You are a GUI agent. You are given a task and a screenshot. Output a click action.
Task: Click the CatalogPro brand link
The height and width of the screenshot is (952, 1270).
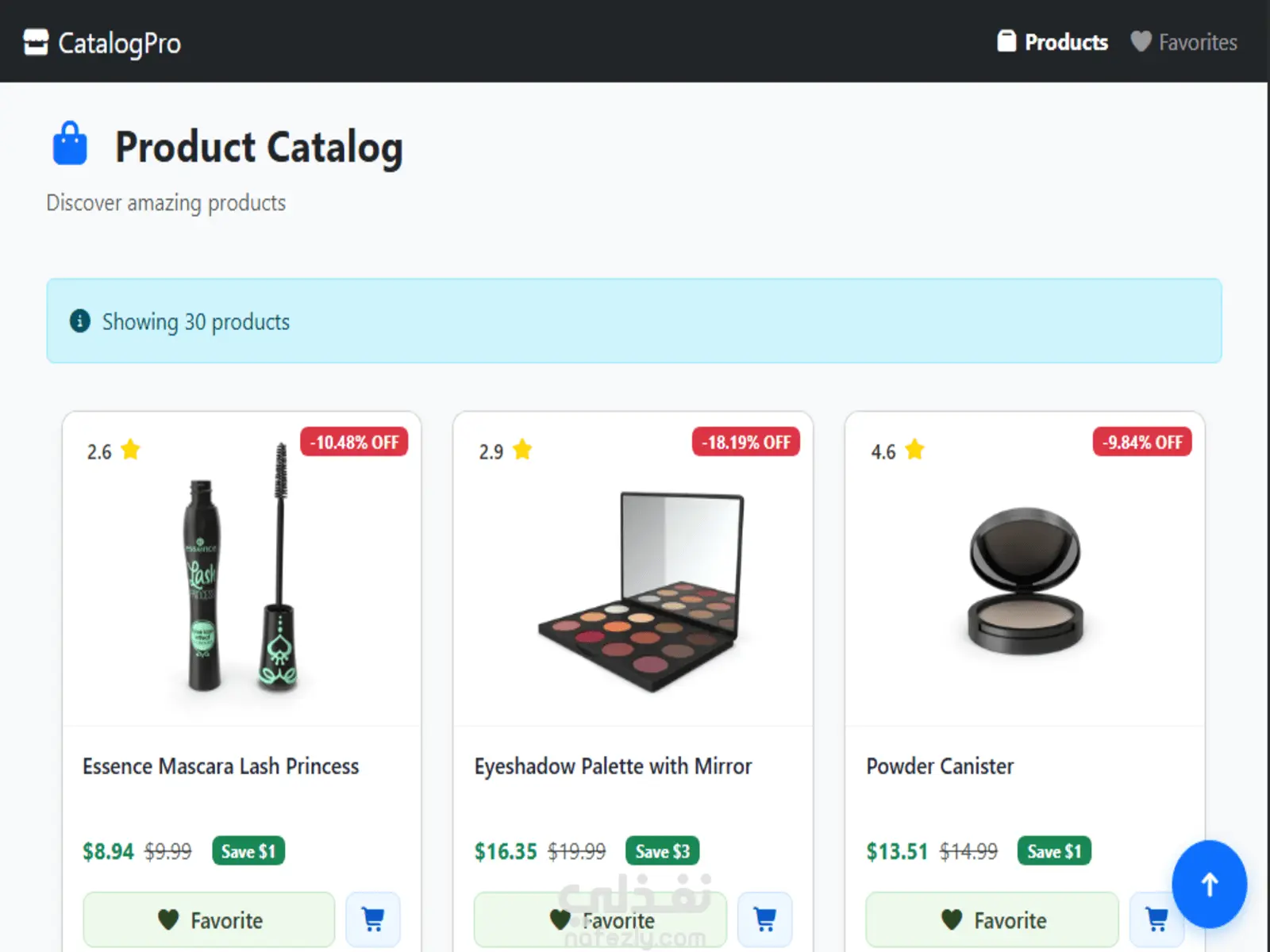[x=119, y=43]
